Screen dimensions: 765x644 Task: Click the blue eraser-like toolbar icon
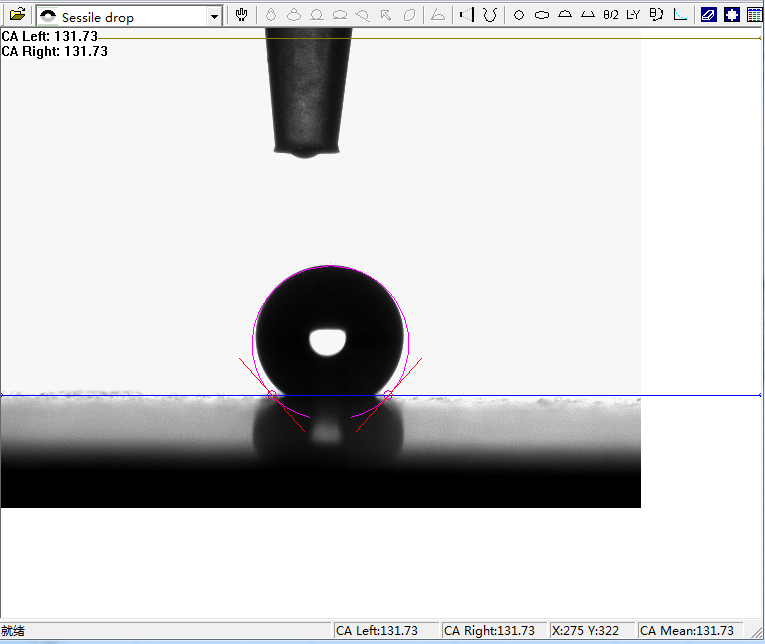point(709,15)
